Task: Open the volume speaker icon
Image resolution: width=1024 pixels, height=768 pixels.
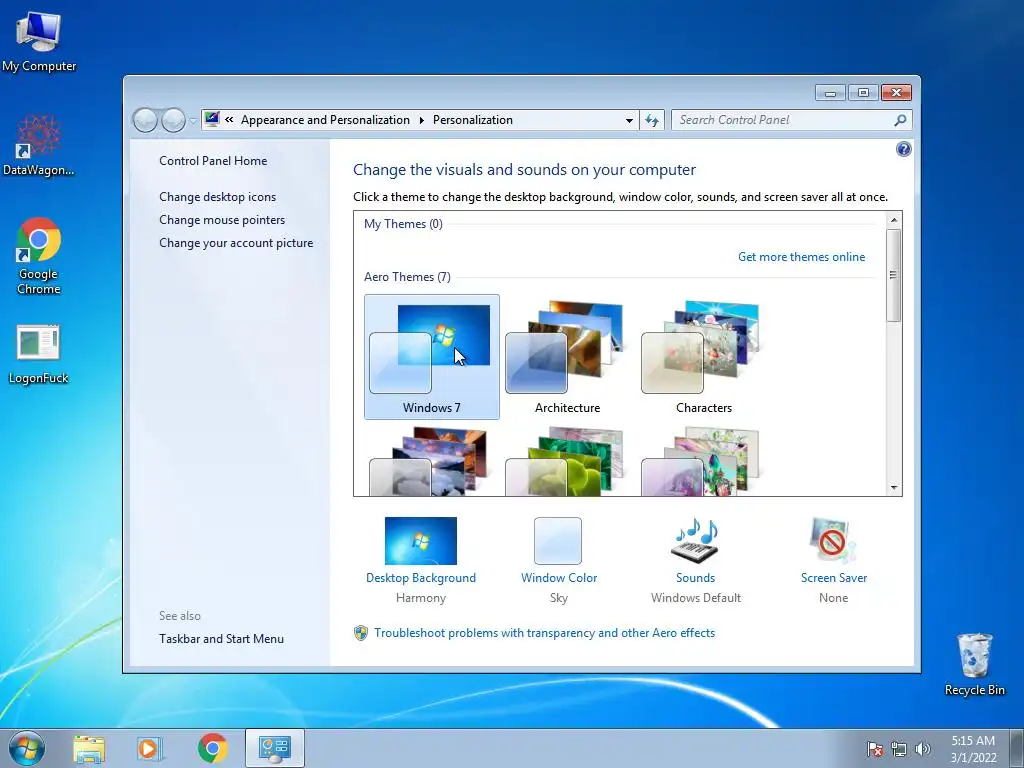Action: click(x=923, y=749)
